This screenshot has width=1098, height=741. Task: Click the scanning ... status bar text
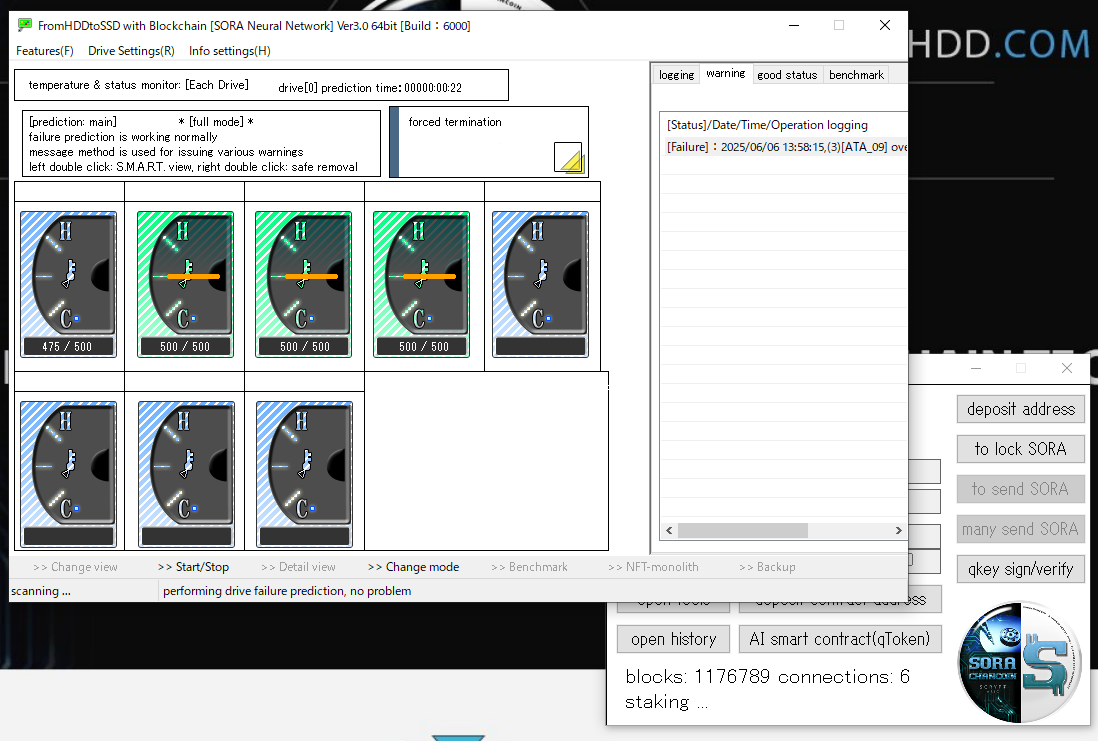pos(41,590)
